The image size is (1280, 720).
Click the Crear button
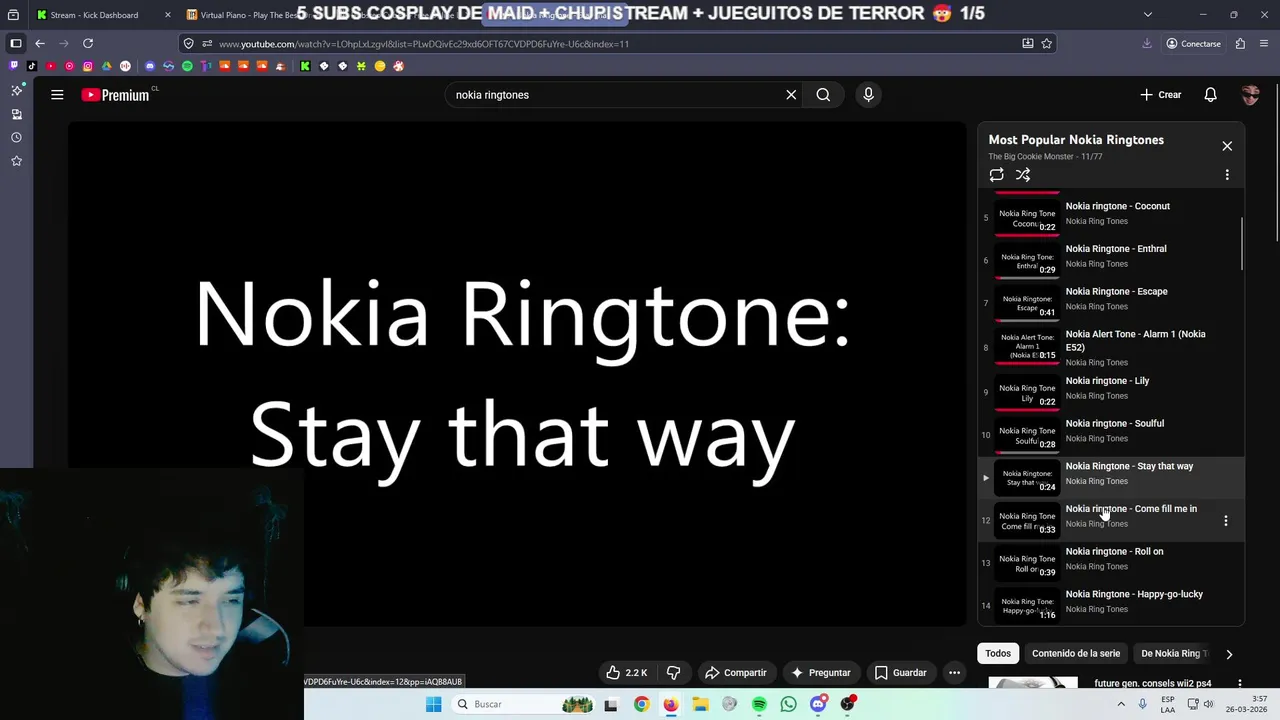[1161, 95]
